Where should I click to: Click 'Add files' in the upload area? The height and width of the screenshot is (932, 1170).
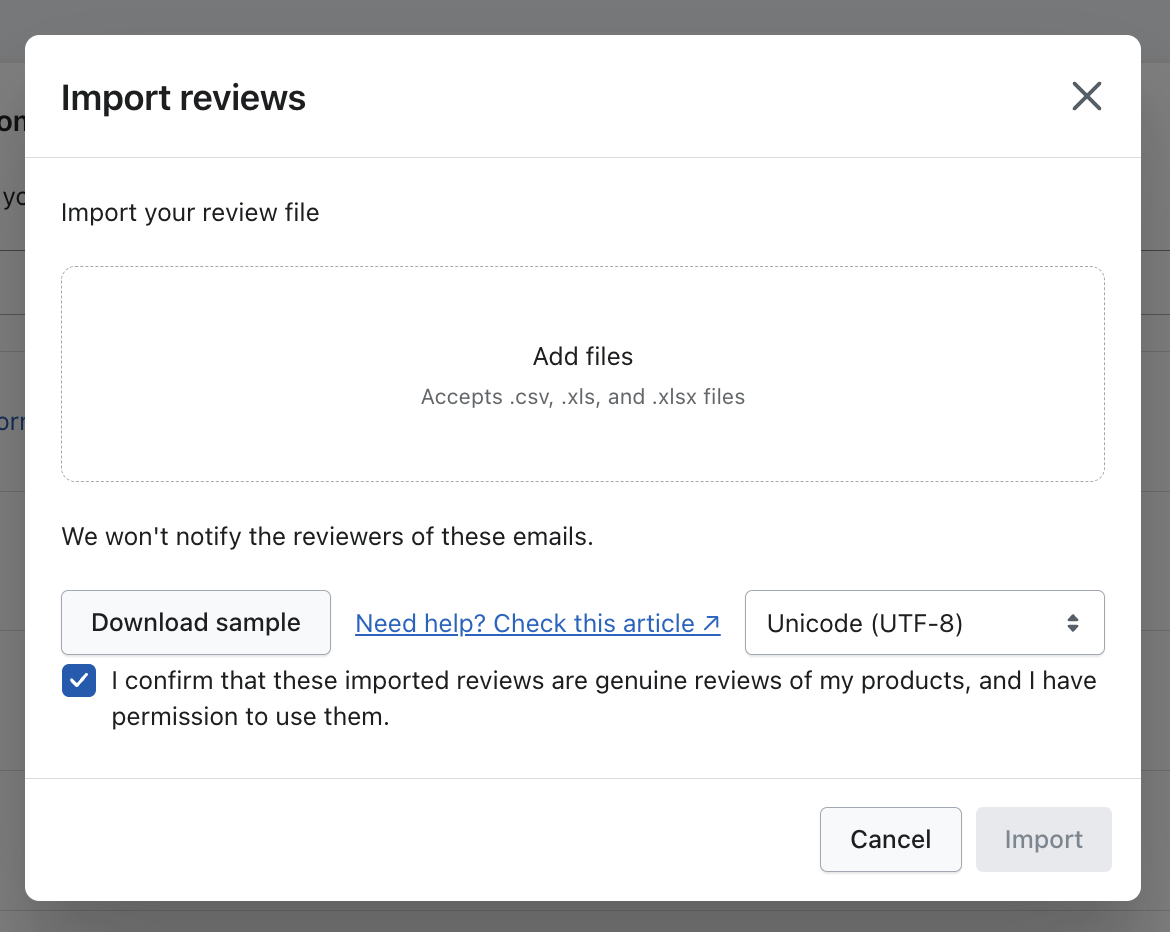(x=583, y=357)
